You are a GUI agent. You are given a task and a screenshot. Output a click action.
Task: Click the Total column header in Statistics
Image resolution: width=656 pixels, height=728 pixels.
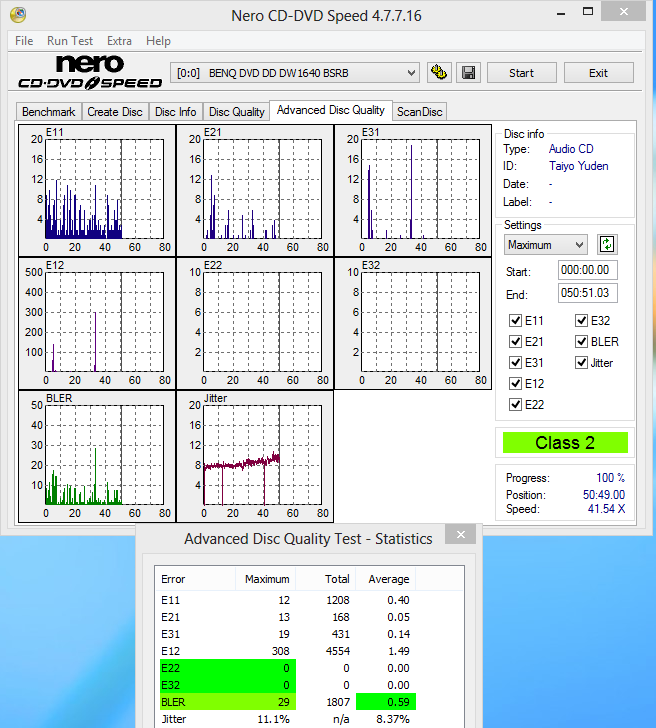[x=326, y=579]
